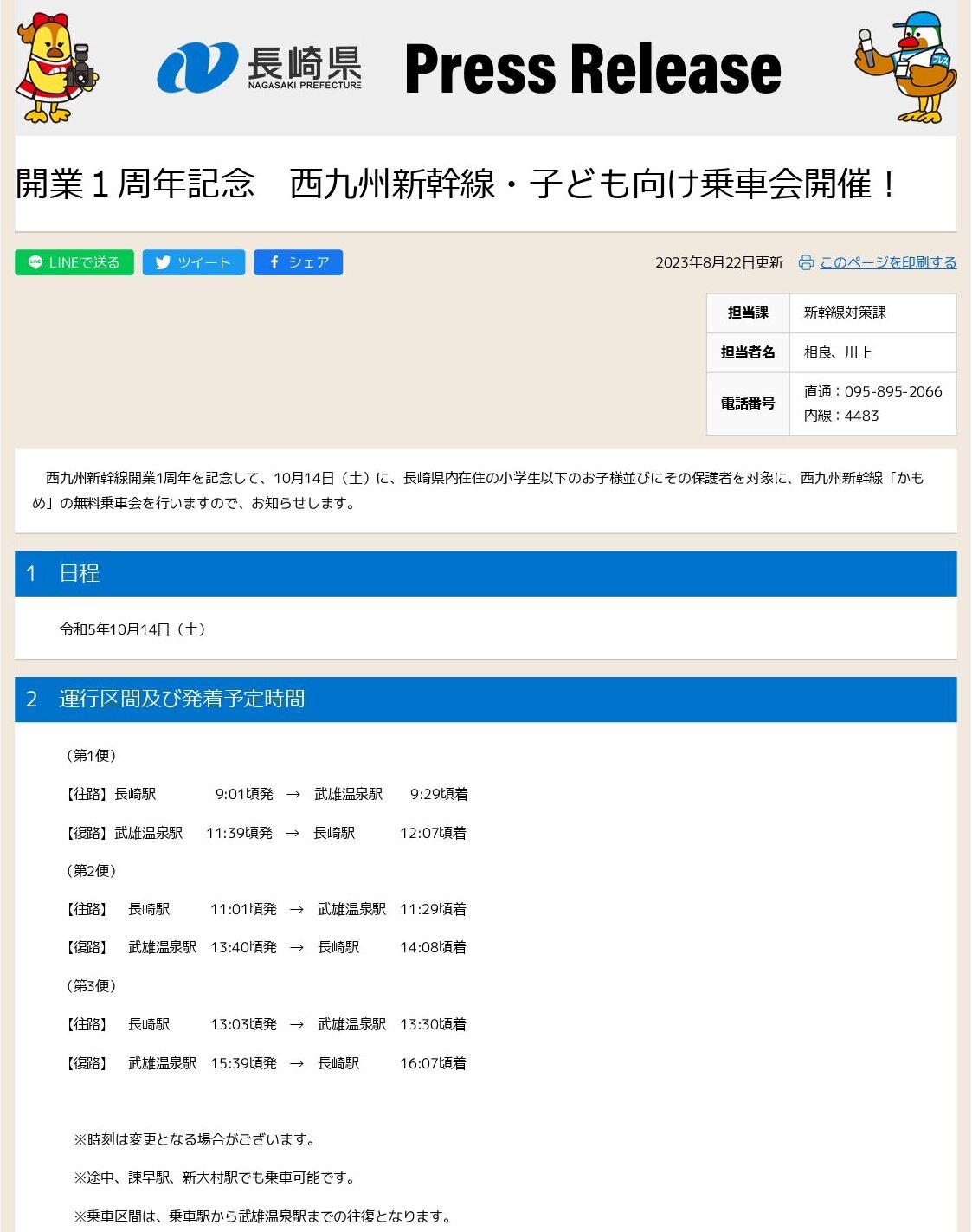Click the extension 内線：4483 text
972x1232 pixels.
(841, 416)
